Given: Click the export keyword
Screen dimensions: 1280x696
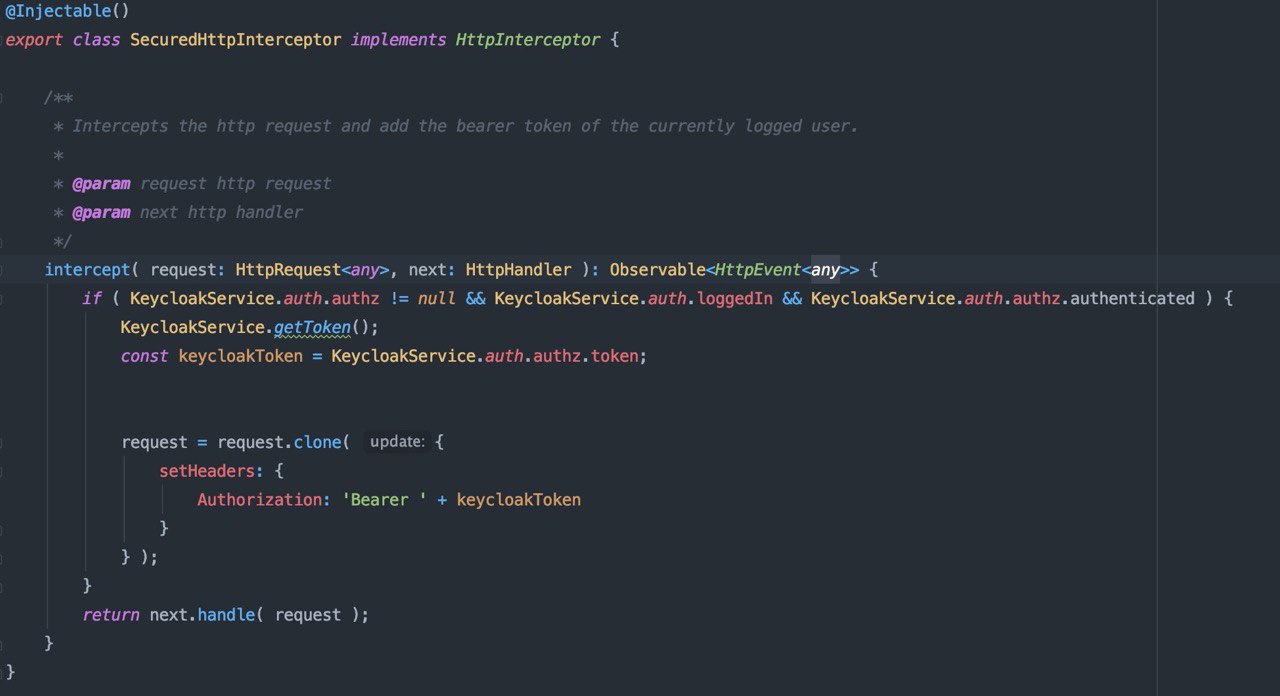Looking at the screenshot, I should [34, 40].
